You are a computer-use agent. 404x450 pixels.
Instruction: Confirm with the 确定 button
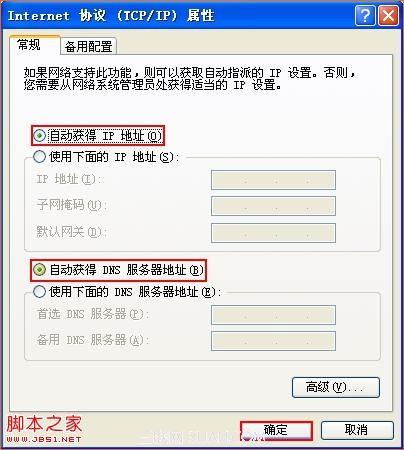click(x=276, y=430)
